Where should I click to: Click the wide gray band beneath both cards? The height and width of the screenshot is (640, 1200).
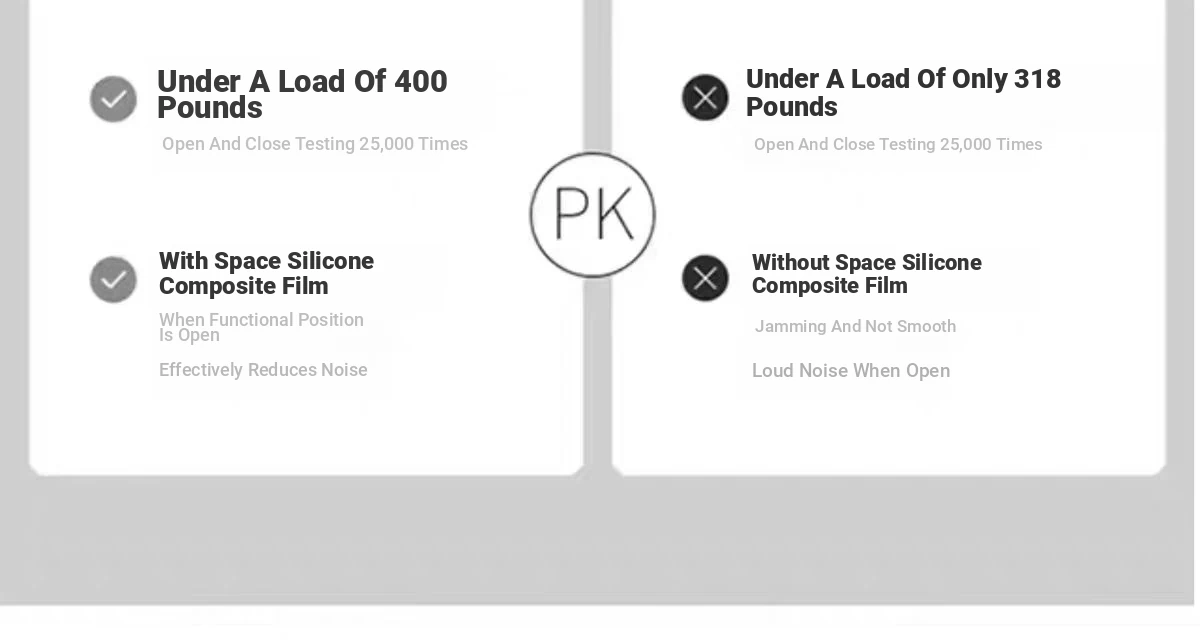click(x=600, y=540)
